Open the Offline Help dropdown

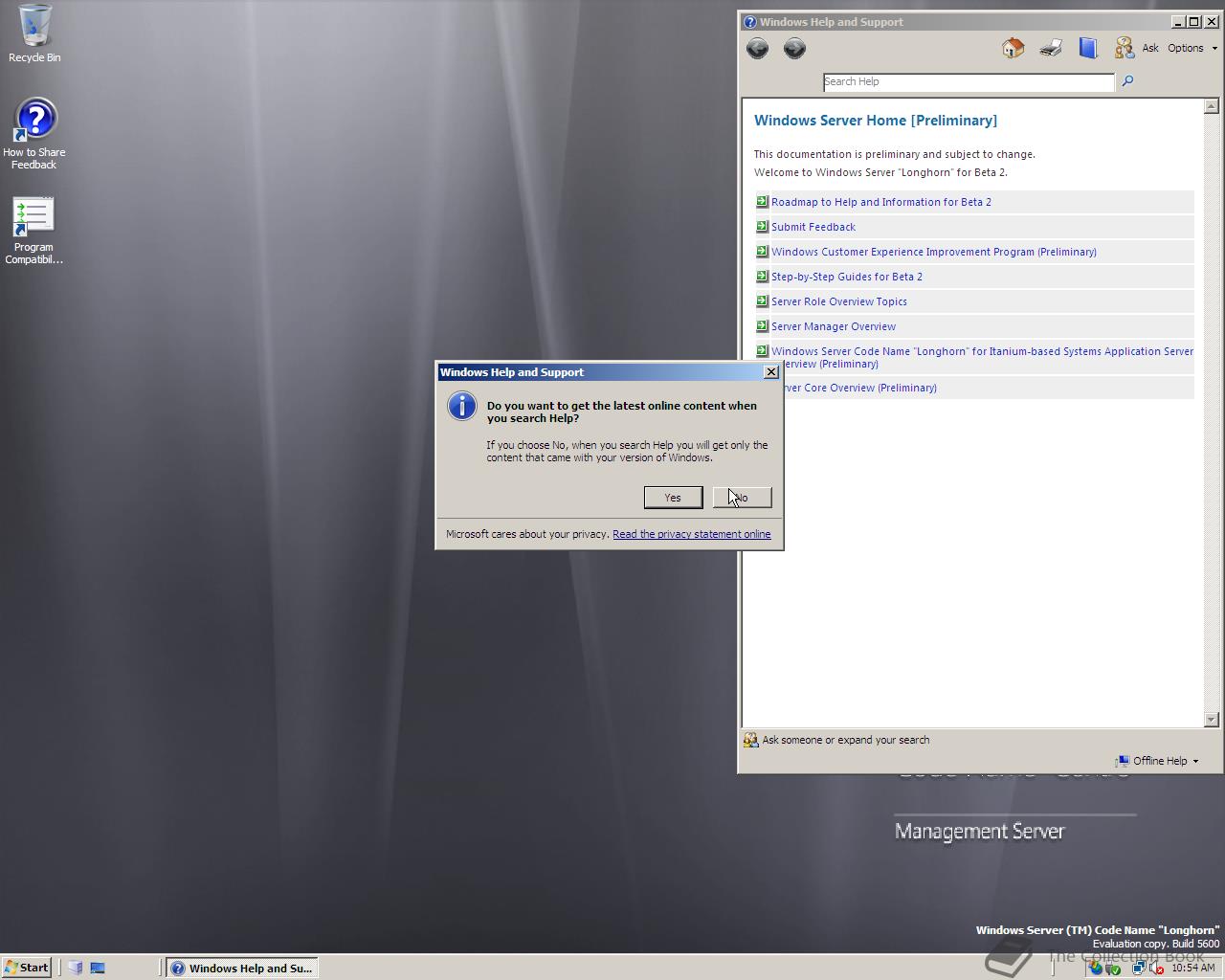[1157, 761]
